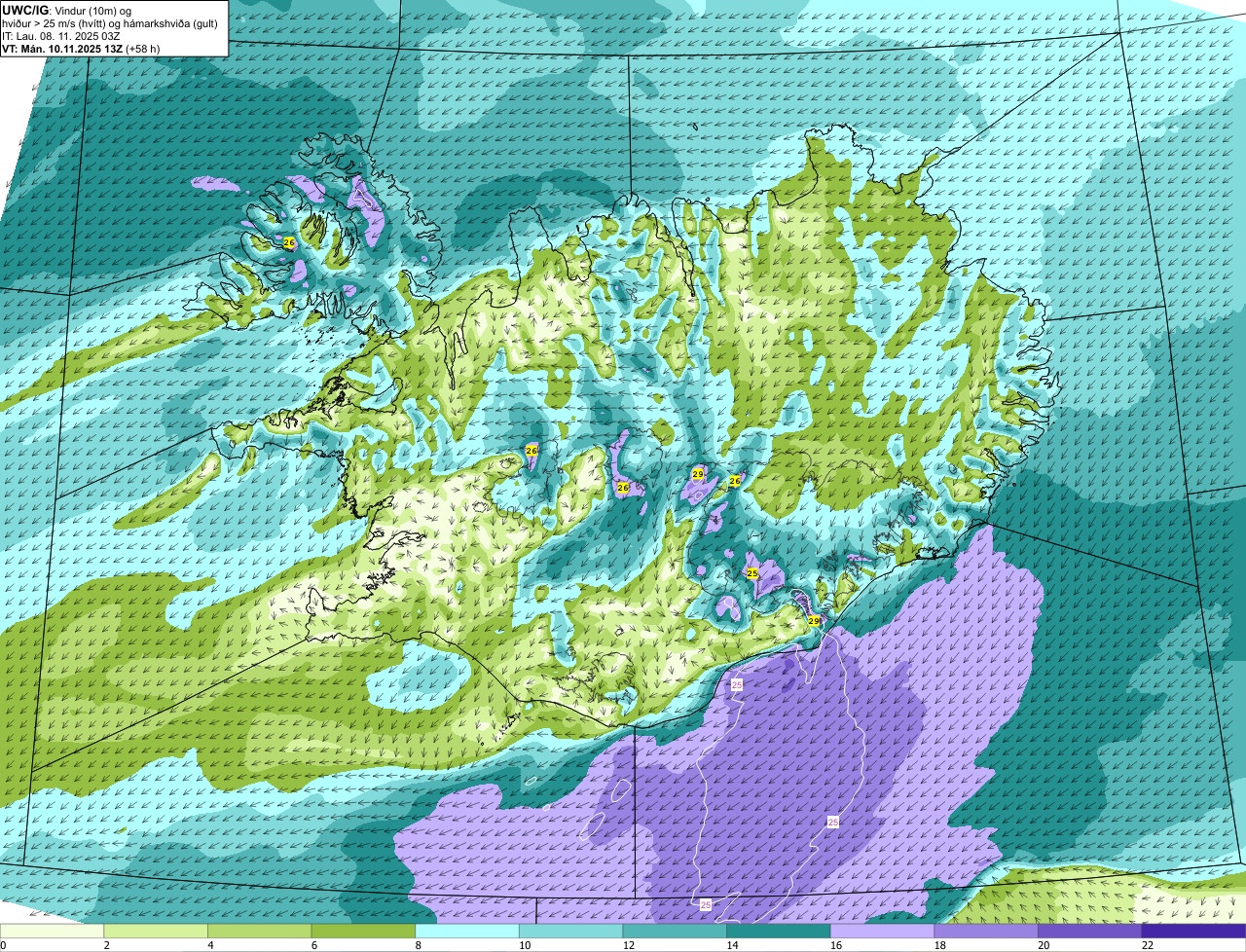Image resolution: width=1246 pixels, height=952 pixels.
Task: Click the darkest purple above-22 m/s legend swatch
Action: tap(1193, 932)
